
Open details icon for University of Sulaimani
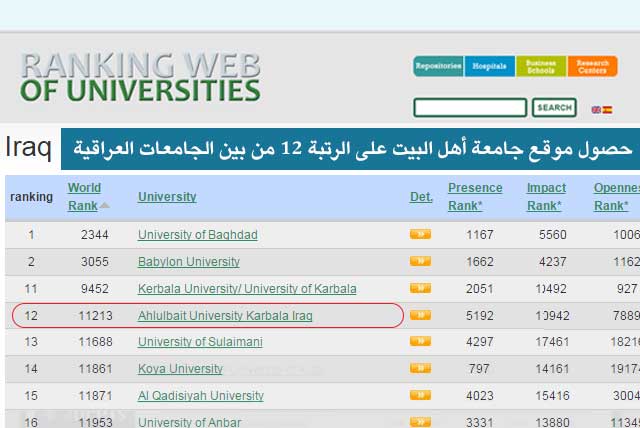420,341
